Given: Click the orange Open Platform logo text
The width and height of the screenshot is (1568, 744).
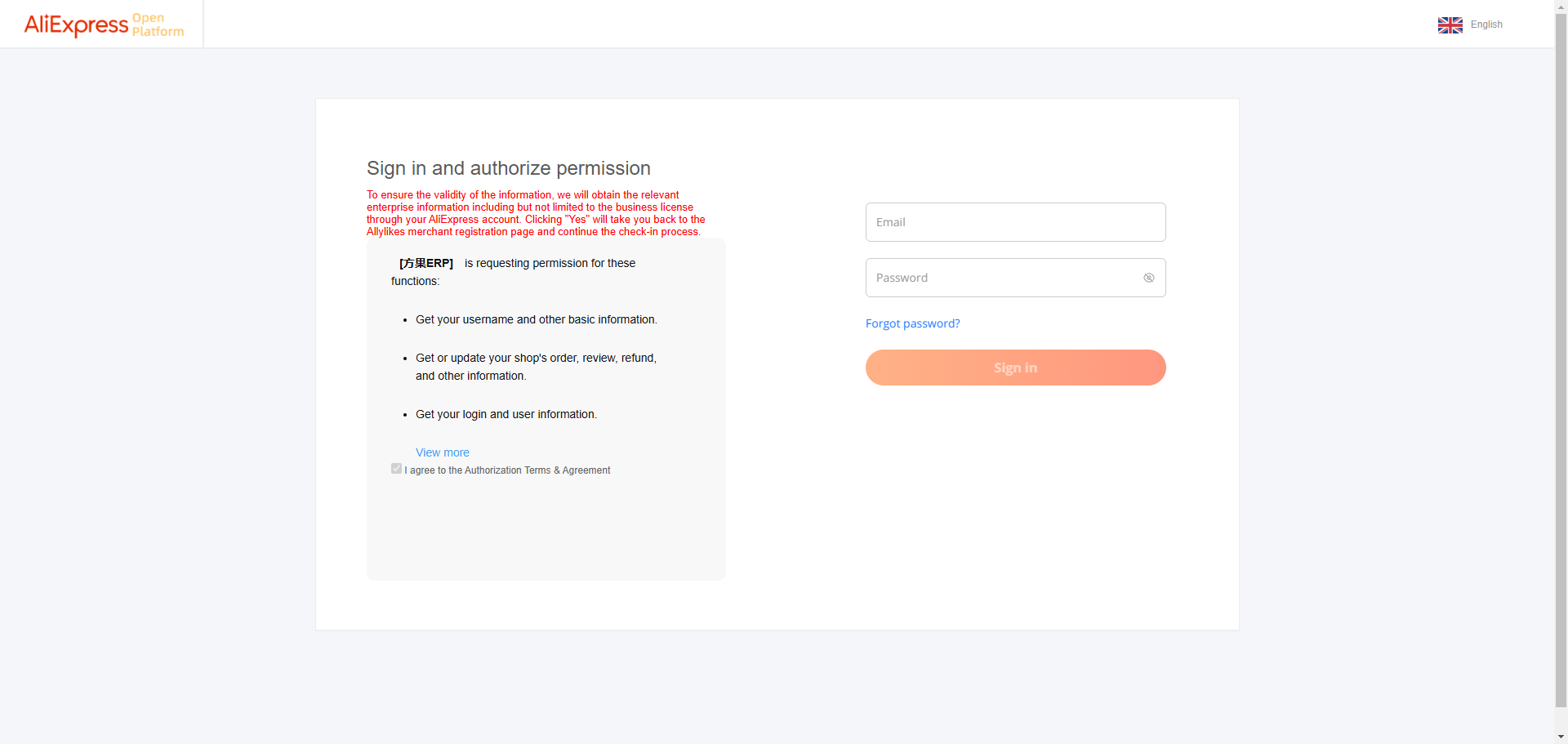Looking at the screenshot, I should (x=158, y=25).
